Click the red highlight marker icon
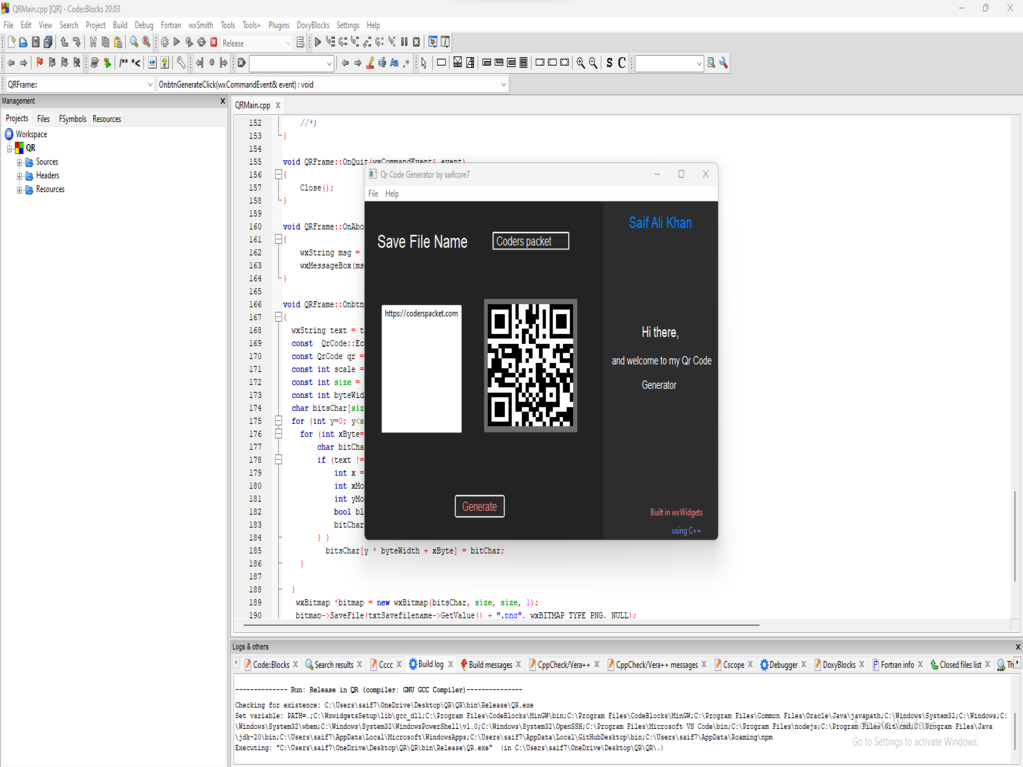1023x767 pixels. 370,63
